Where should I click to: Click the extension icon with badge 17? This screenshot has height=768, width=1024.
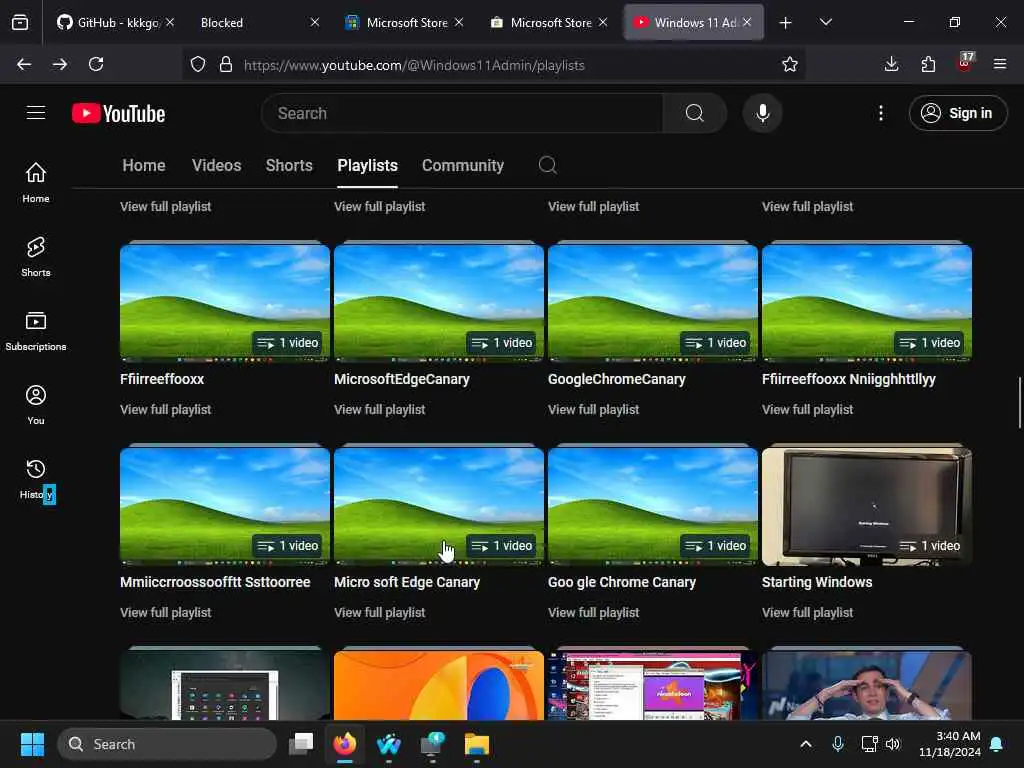965,63
